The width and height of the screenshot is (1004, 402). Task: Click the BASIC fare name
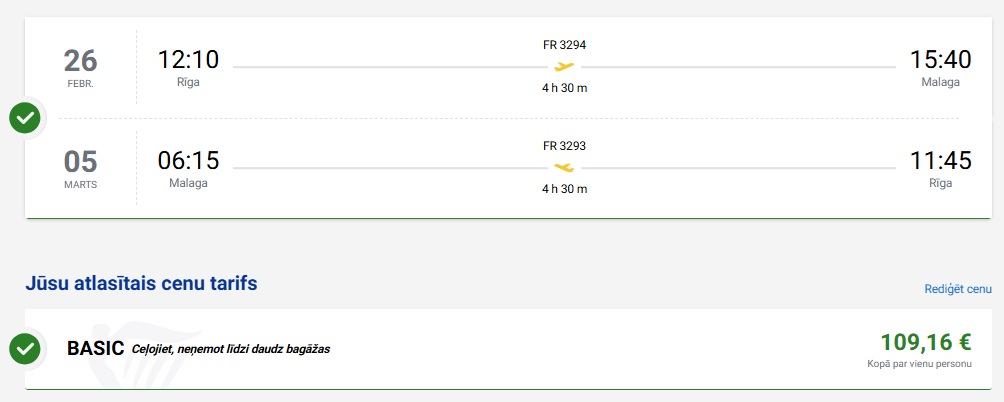[95, 349]
